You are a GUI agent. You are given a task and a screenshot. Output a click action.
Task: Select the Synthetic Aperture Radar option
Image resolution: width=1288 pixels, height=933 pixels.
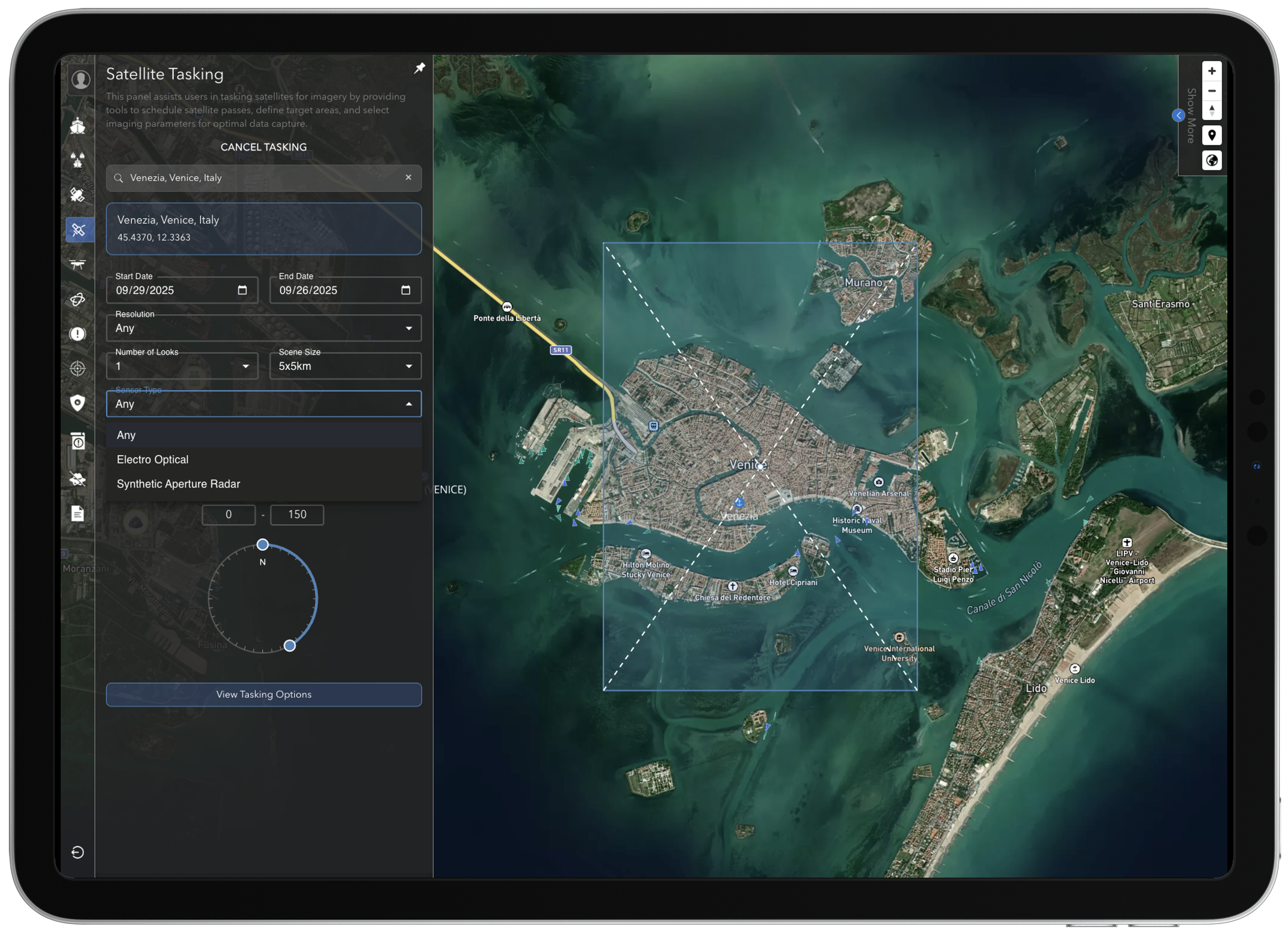264,484
